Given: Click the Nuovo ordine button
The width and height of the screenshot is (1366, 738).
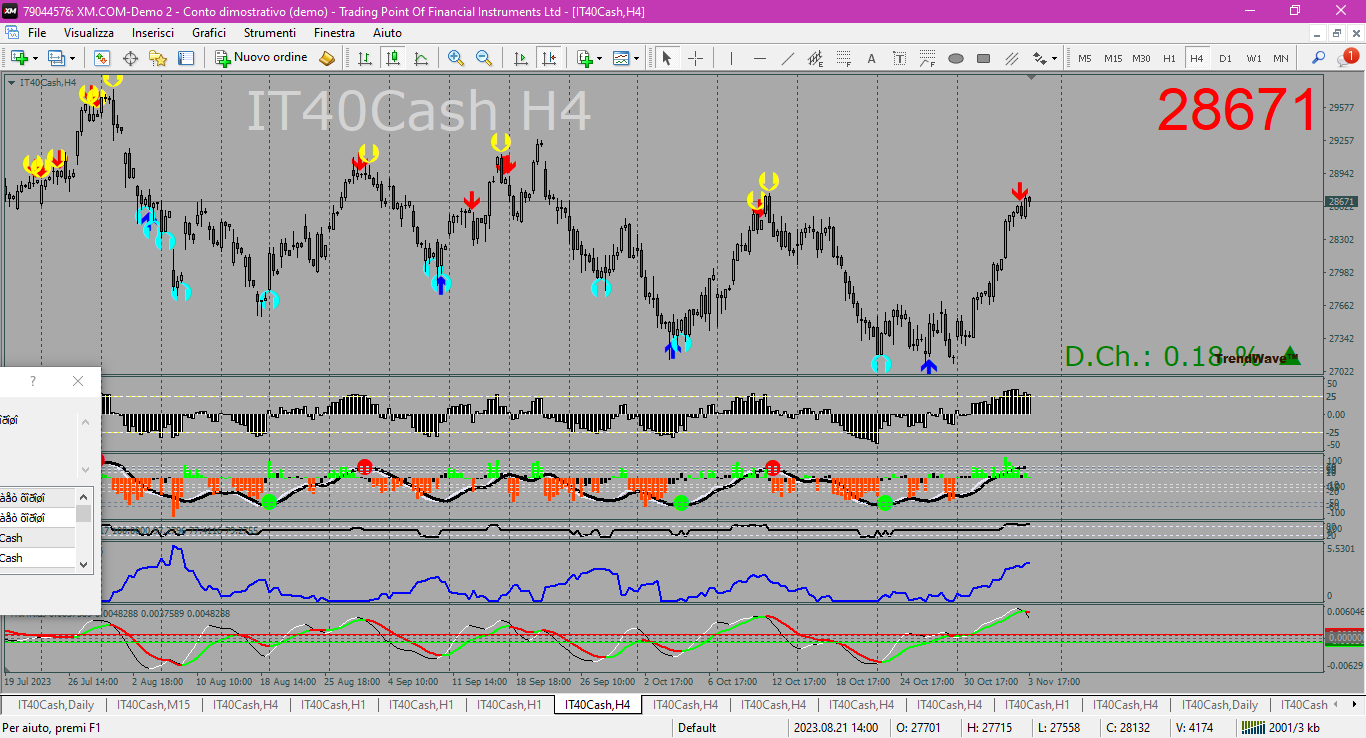Looking at the screenshot, I should click(262, 58).
